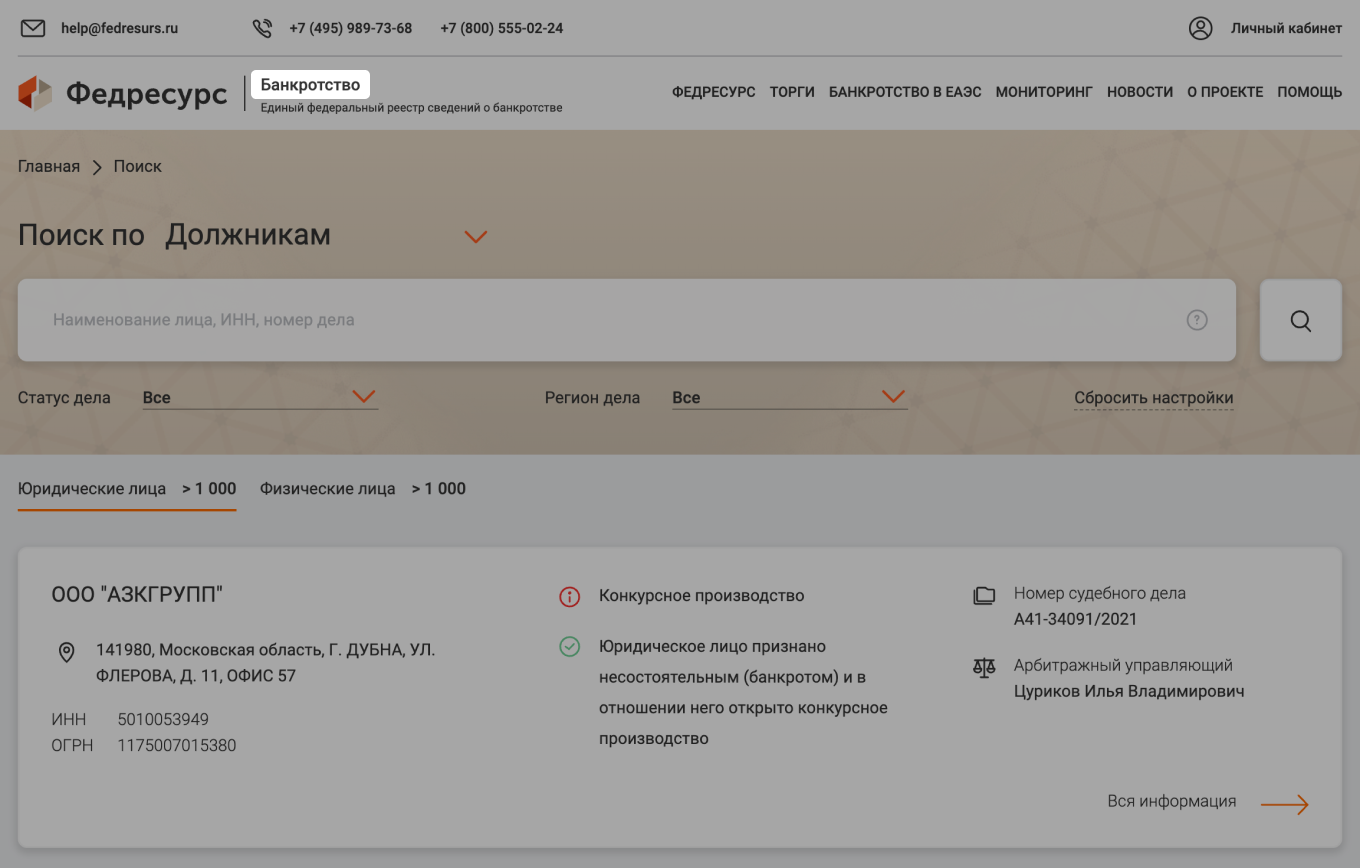1360x868 pixels.
Task: Click the phone handset icon in the header
Action: (x=262, y=28)
